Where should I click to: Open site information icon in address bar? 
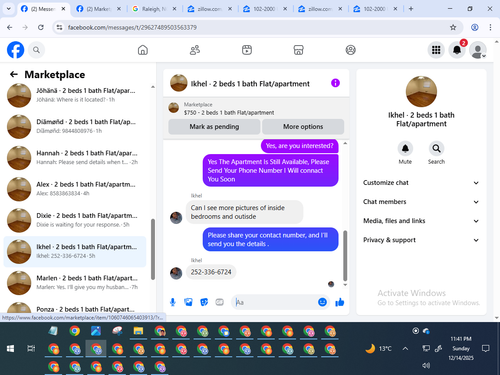tap(59, 27)
